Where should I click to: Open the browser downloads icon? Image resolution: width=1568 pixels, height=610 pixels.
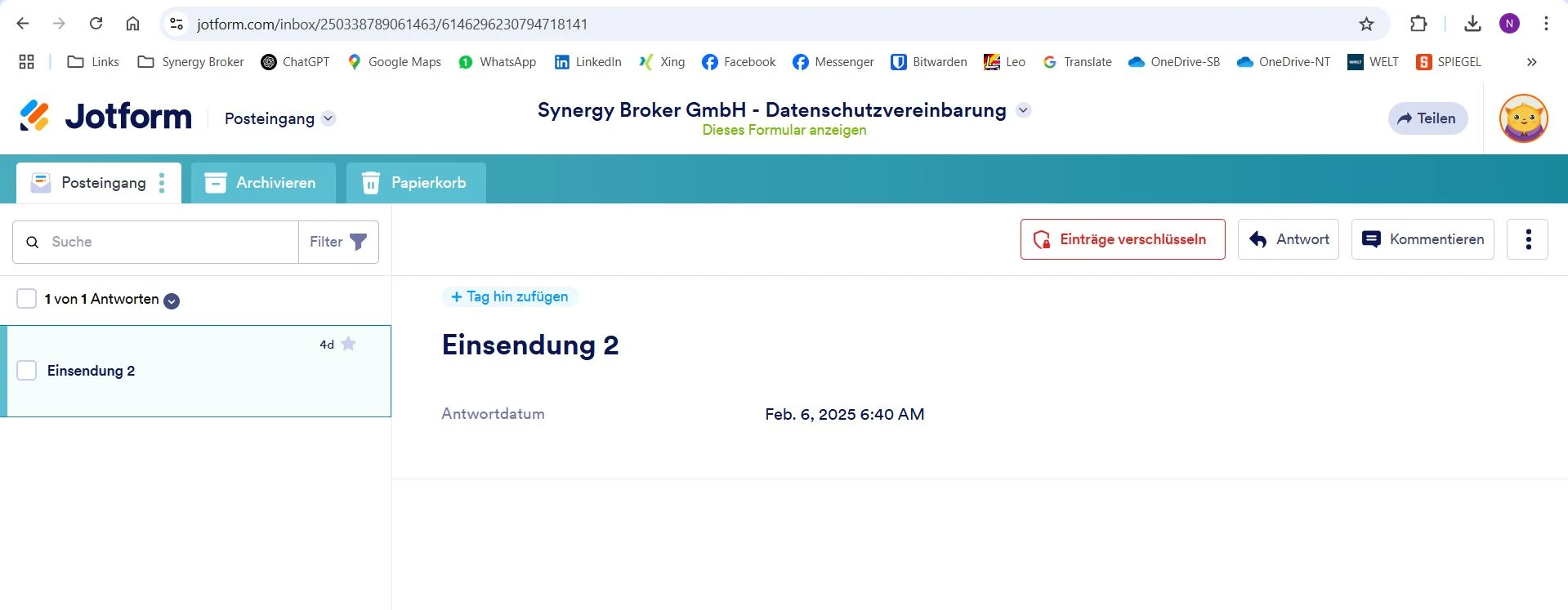1472,24
